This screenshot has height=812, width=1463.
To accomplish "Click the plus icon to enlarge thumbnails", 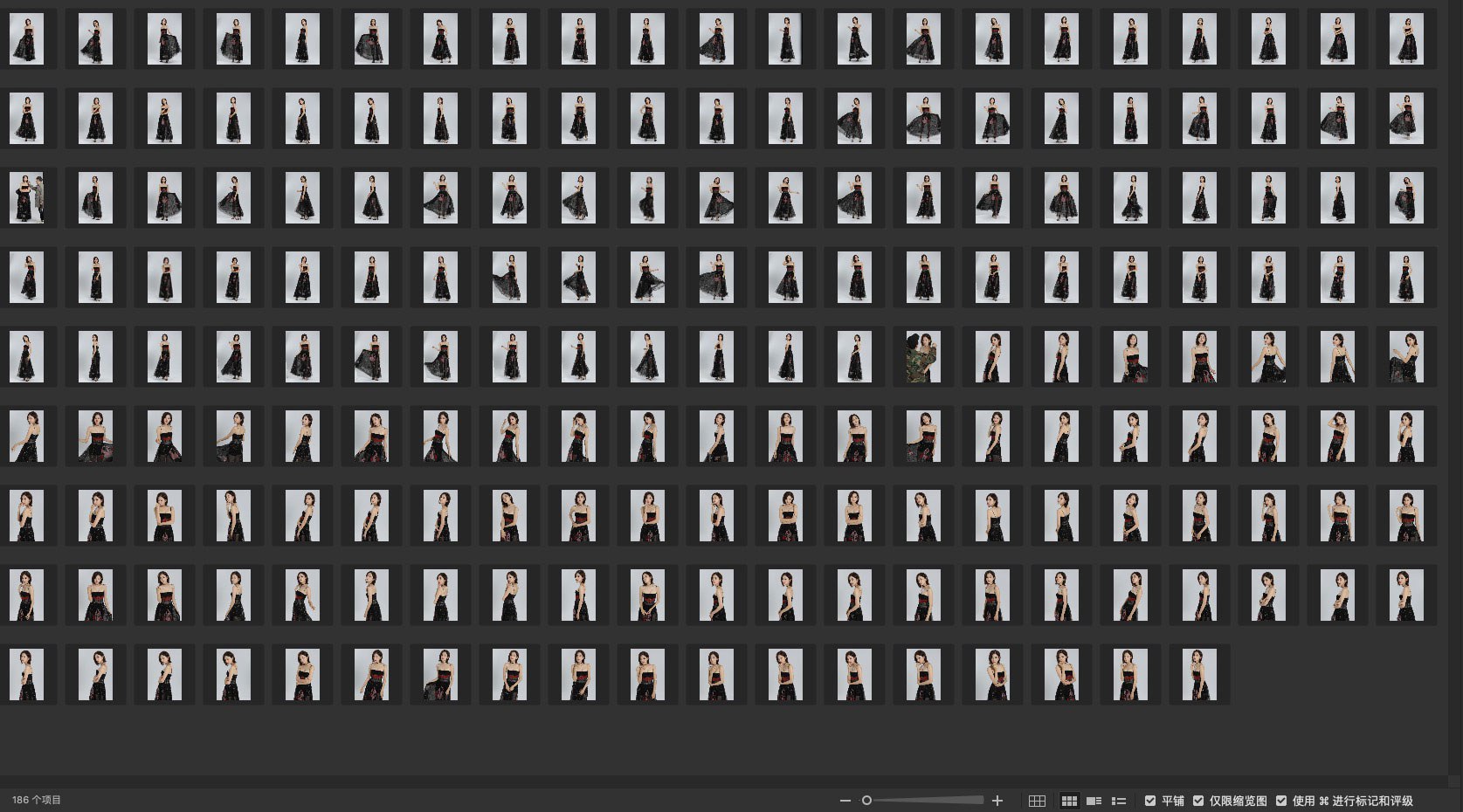I will [x=997, y=801].
